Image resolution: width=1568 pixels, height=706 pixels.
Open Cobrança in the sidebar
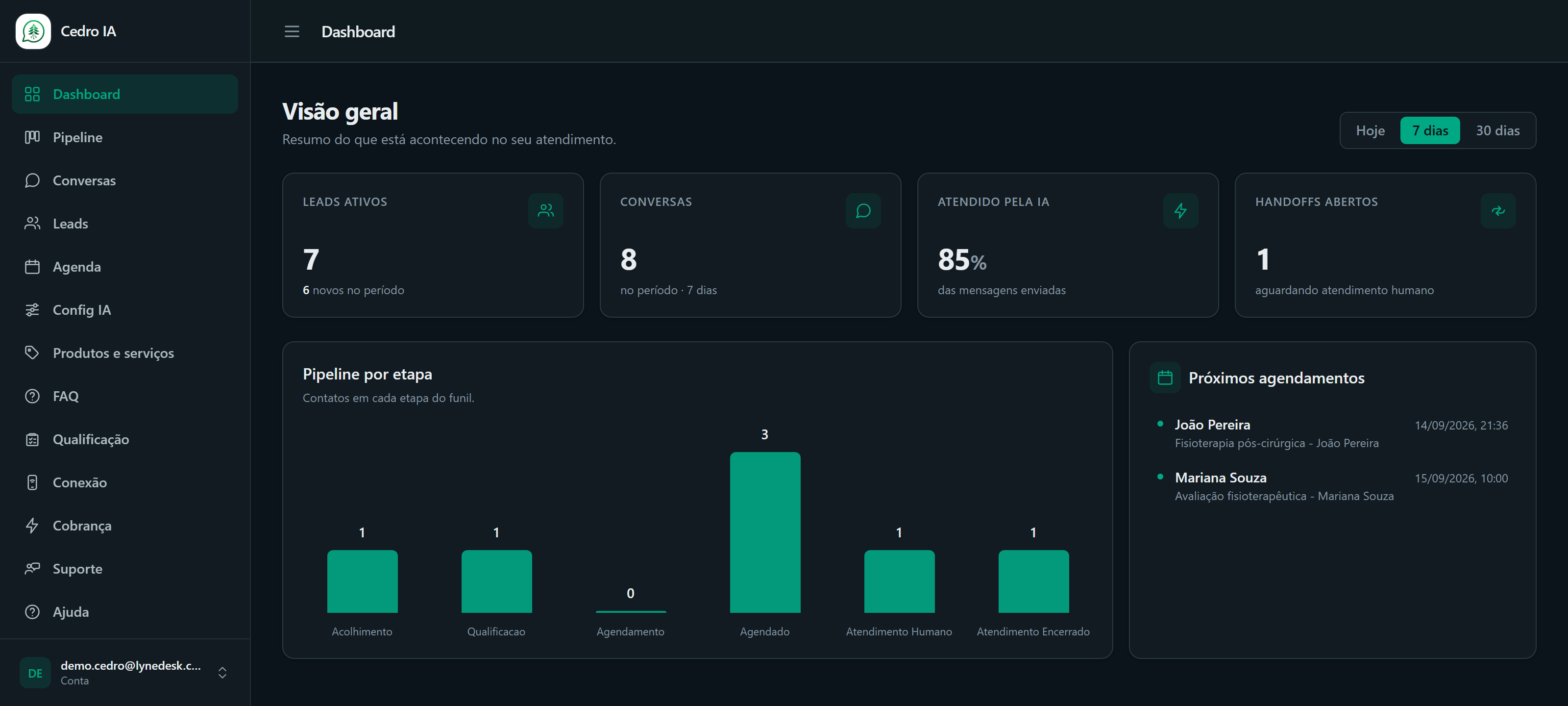coord(125,526)
